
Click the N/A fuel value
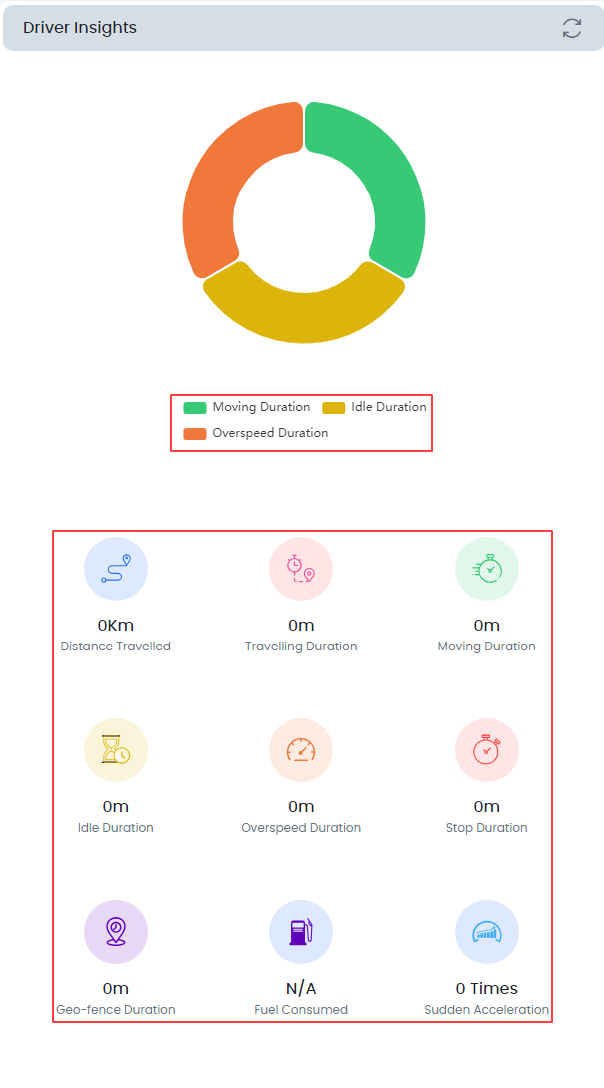pos(301,988)
